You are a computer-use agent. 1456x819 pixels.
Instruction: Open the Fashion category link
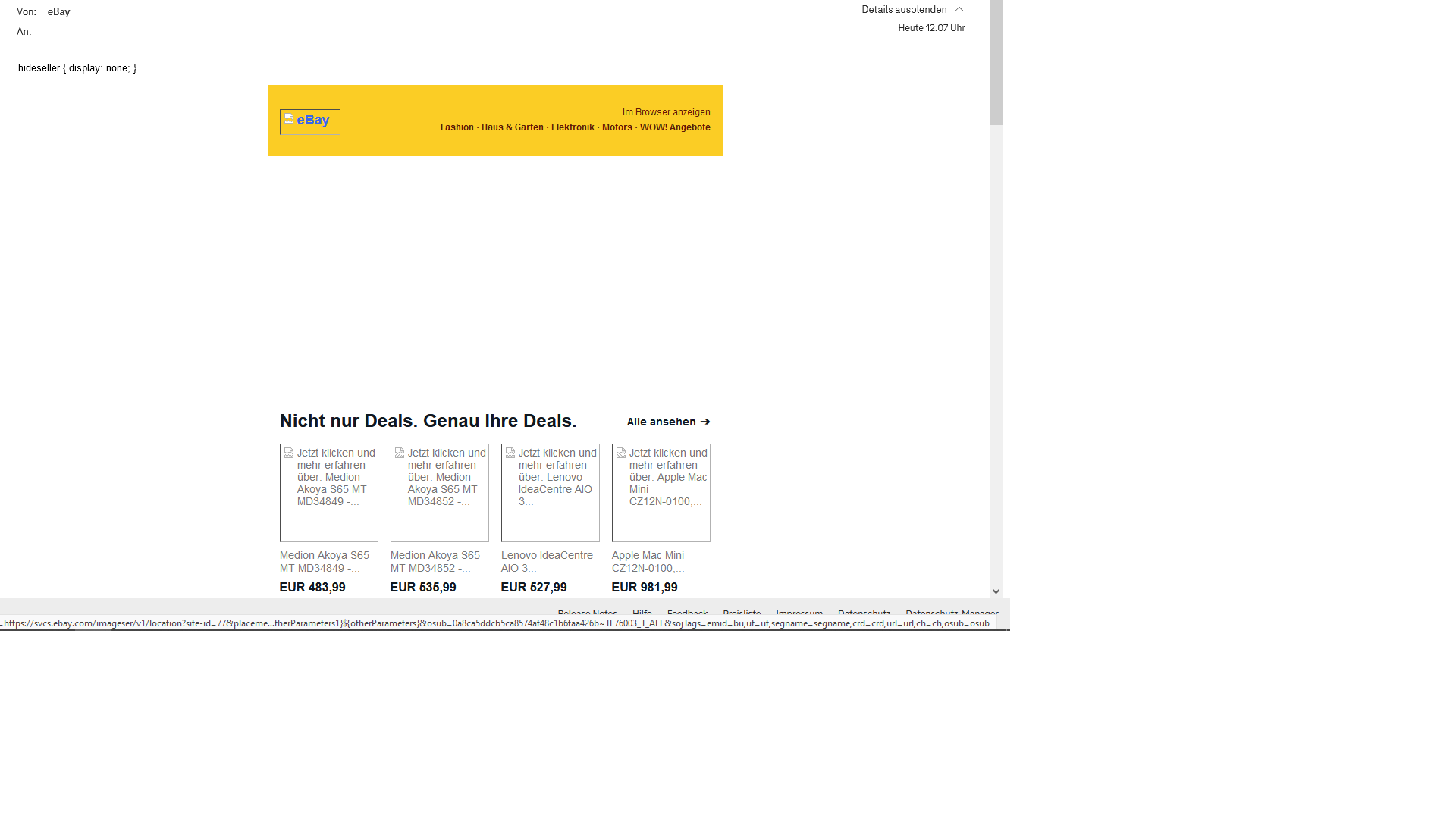pyautogui.click(x=457, y=127)
